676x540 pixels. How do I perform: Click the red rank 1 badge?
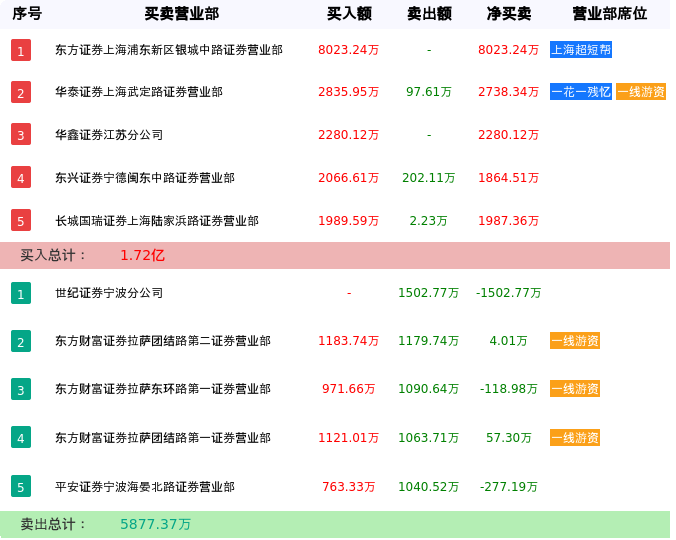click(21, 50)
